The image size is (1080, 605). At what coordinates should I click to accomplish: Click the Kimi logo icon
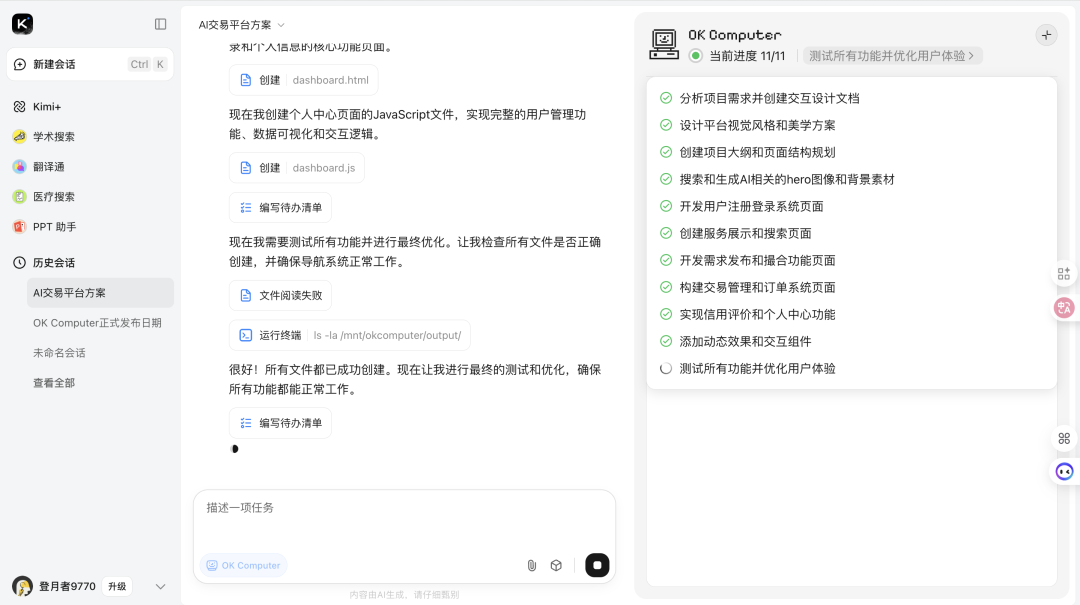coord(22,24)
